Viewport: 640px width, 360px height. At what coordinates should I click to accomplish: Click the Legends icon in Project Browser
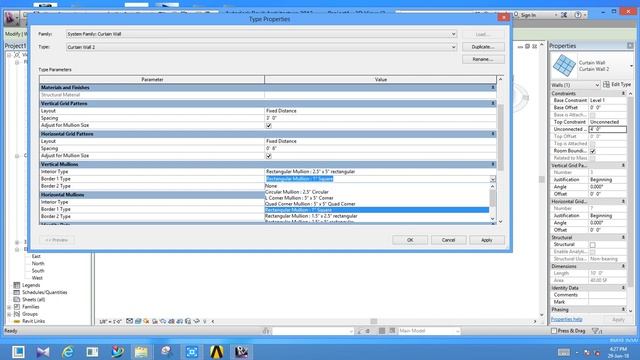pos(17,285)
